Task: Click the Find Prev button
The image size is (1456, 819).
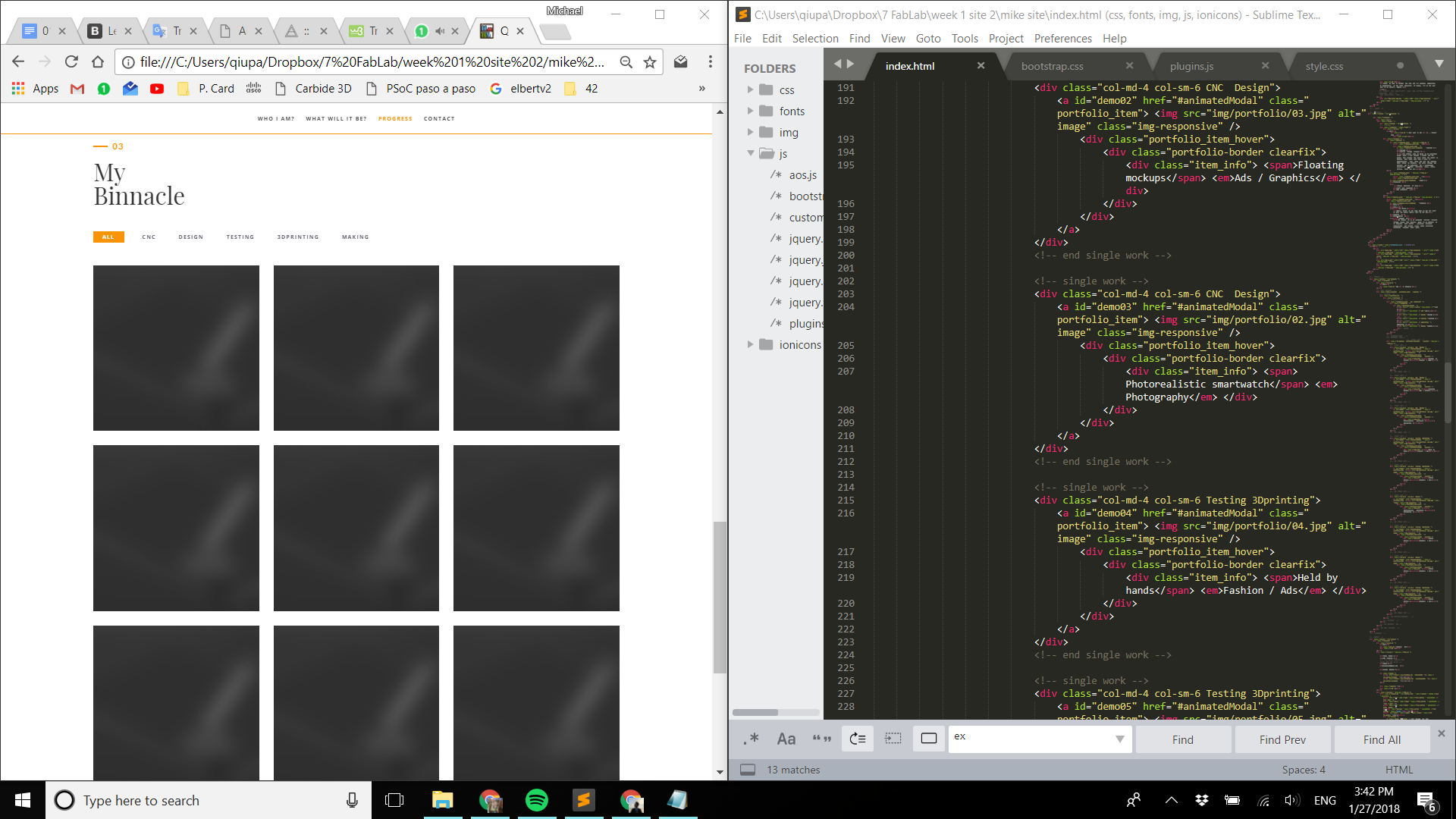Action: (1282, 740)
